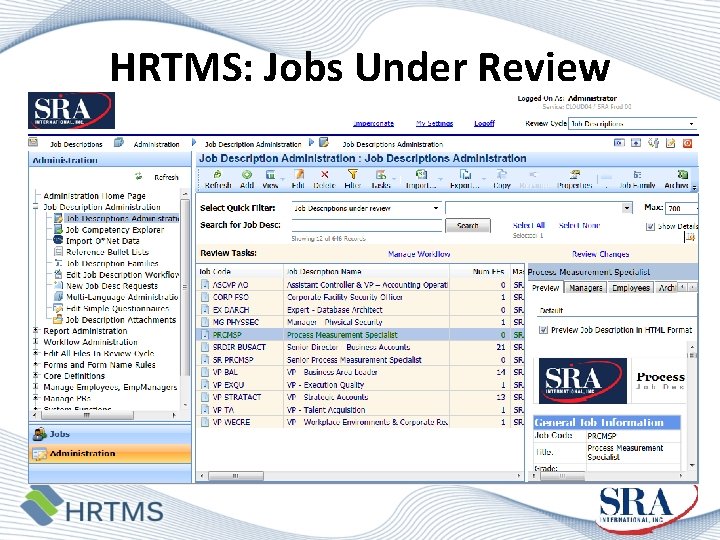Select the SRDIR BUSACT job row
The height and width of the screenshot is (540, 720).
tap(360, 347)
